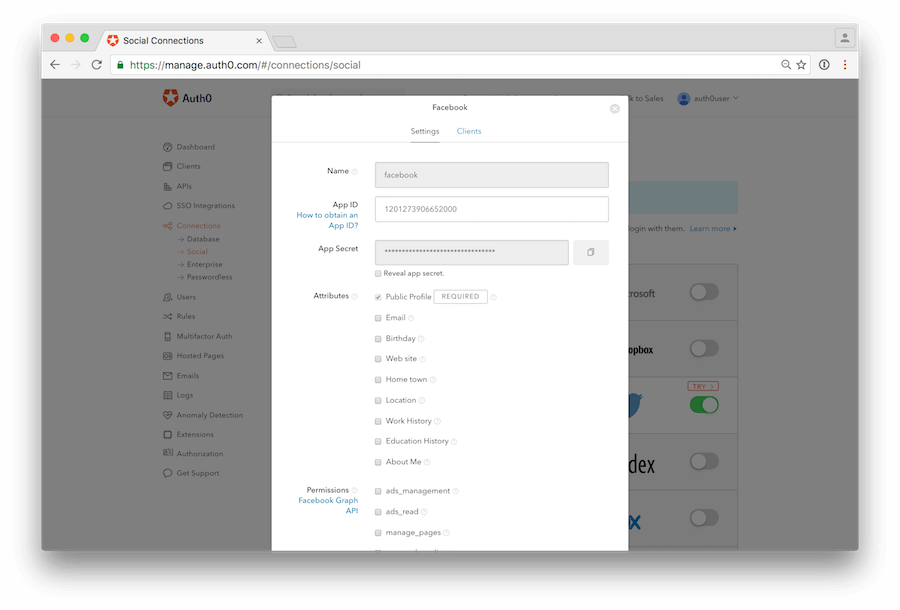Collapse the Connections sidebar section
The width and height of the screenshot is (900, 610).
click(198, 226)
